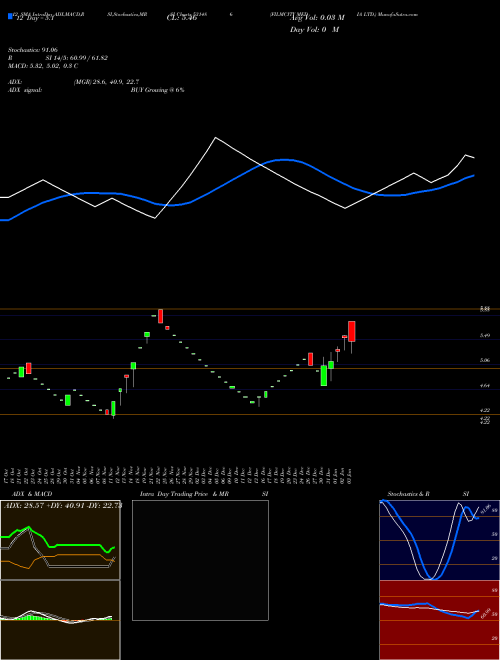
Task: Click the red candle at the November price peak
Action: [x=160, y=316]
